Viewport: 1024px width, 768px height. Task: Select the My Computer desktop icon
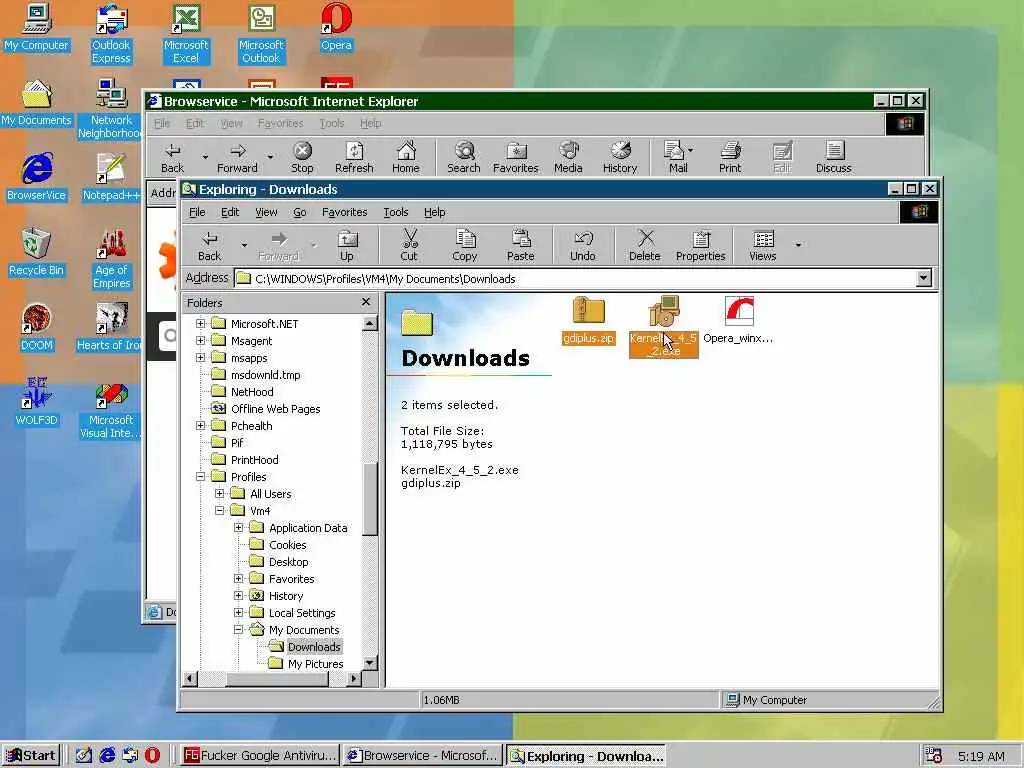click(37, 28)
